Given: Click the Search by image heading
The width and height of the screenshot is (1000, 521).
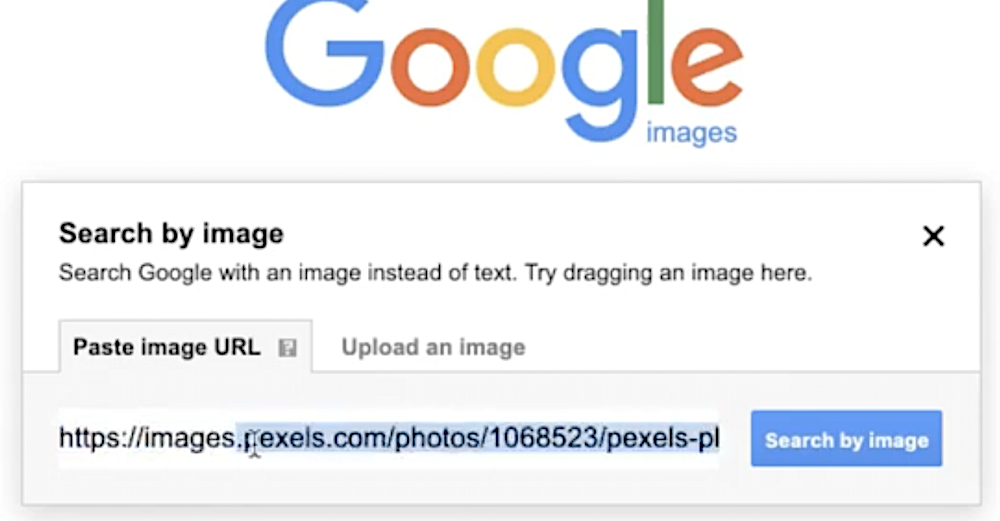Looking at the screenshot, I should click(x=171, y=233).
